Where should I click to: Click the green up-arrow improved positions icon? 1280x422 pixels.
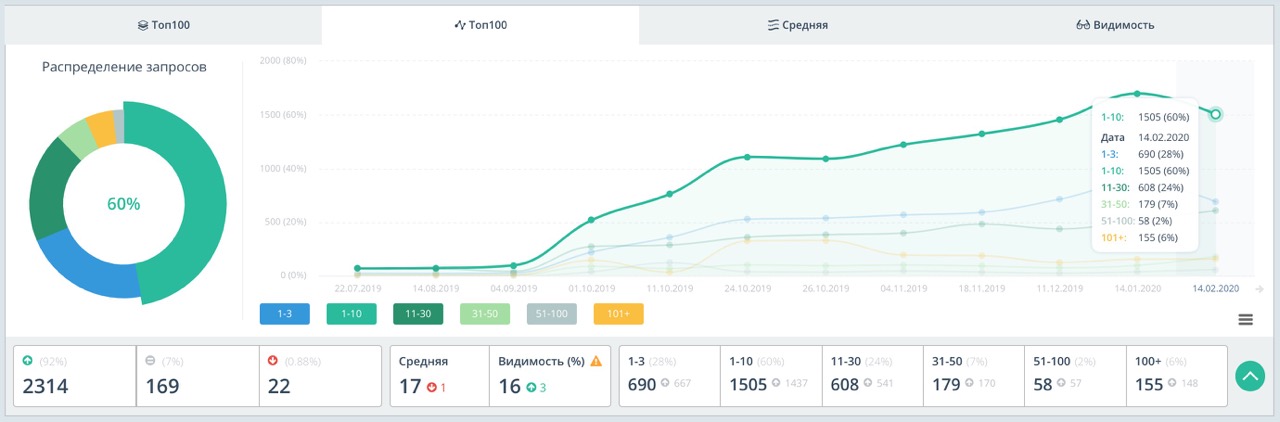pos(28,361)
